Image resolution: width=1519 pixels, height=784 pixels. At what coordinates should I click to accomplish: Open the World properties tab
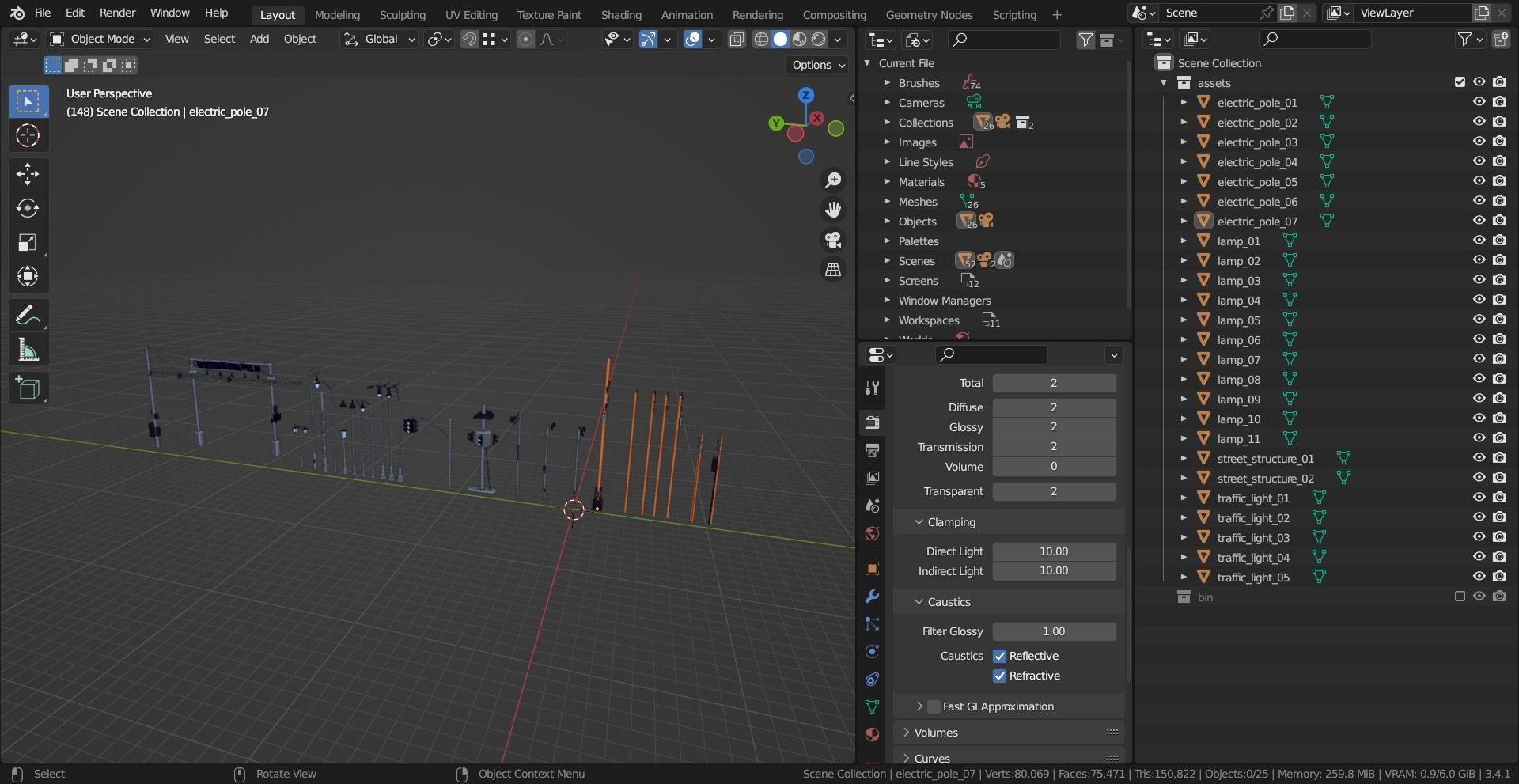point(872,533)
